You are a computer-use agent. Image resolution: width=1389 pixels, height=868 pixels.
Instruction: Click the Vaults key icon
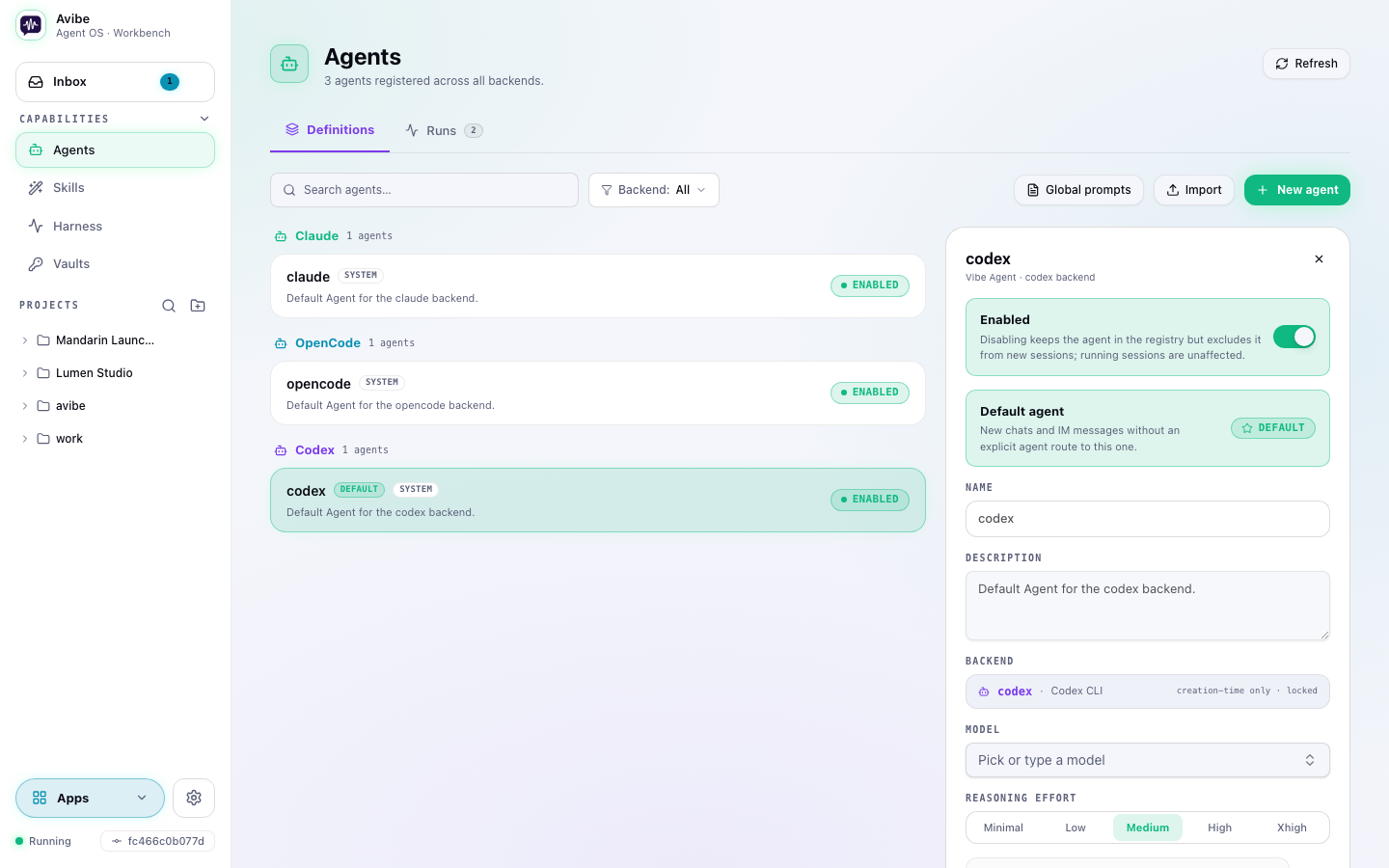coord(36,264)
